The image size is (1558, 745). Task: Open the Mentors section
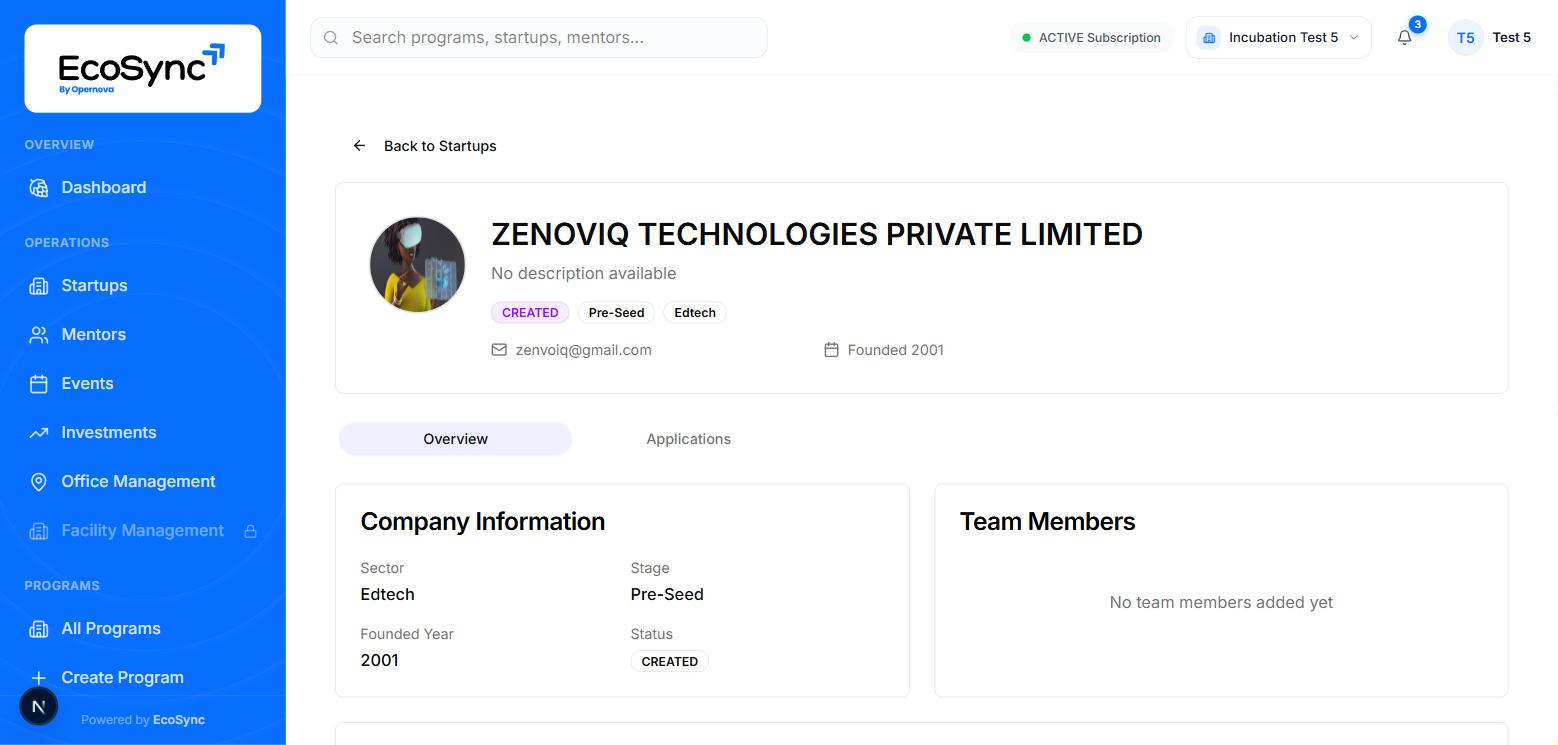coord(143,335)
